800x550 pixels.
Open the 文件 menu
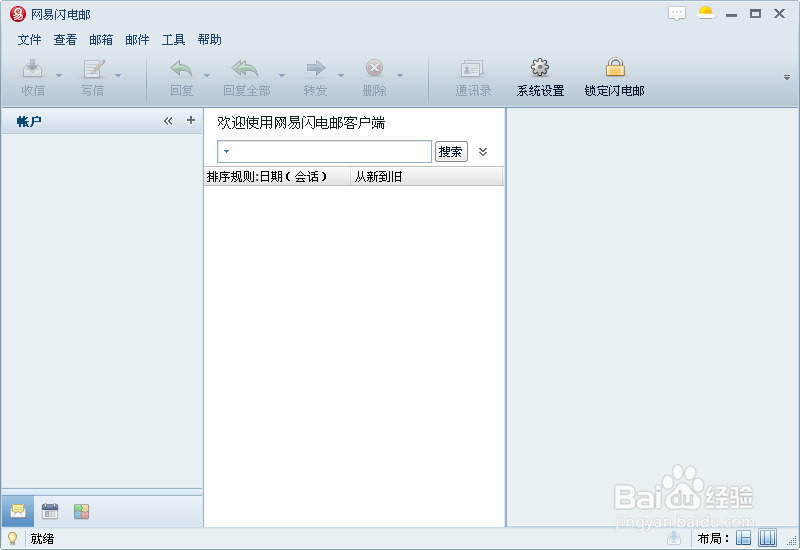pos(29,40)
